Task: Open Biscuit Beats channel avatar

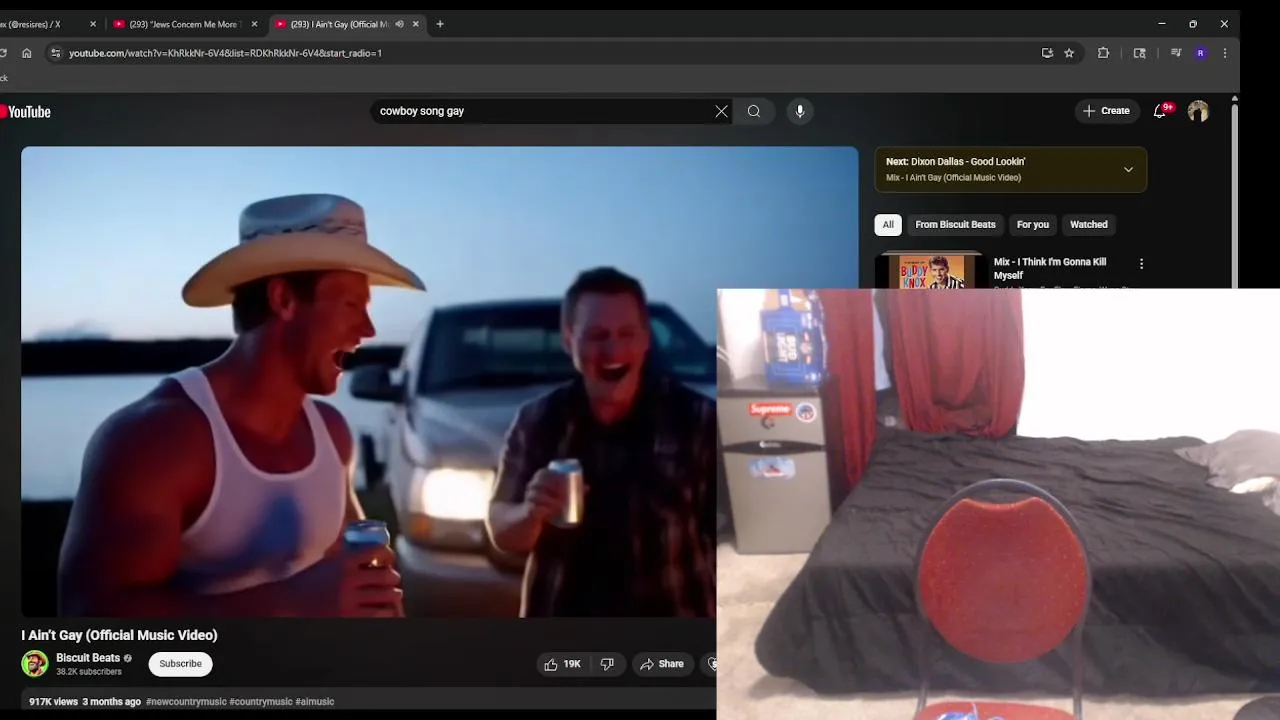Action: 35,663
